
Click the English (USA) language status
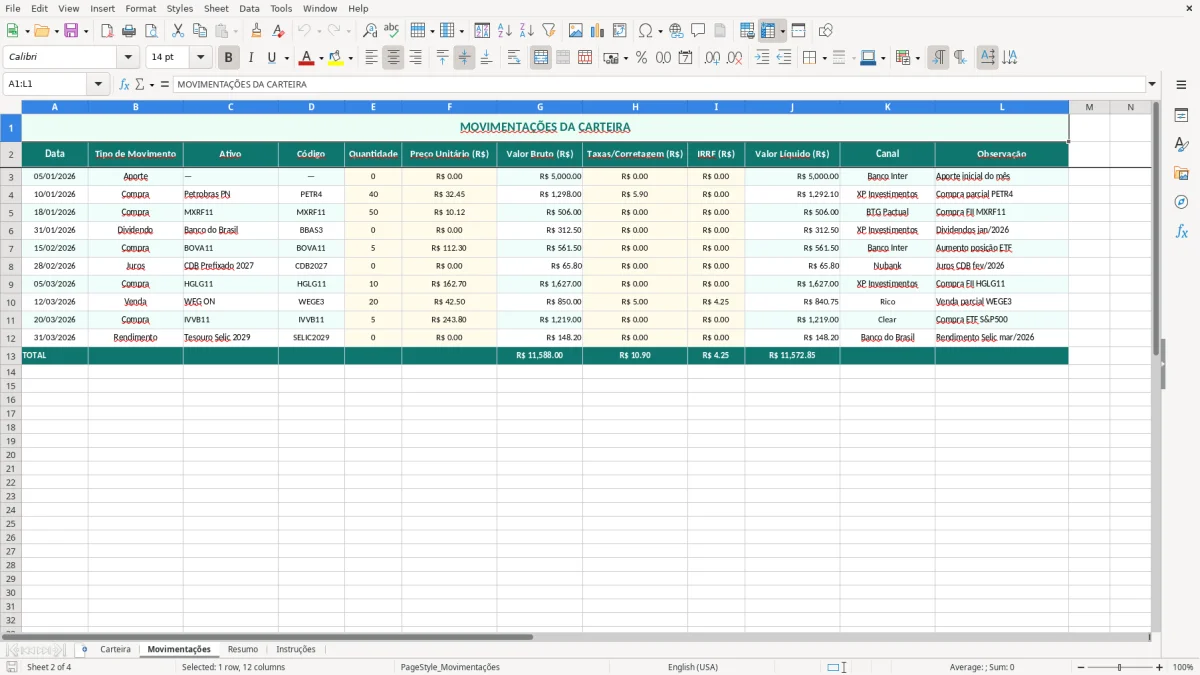pos(693,667)
